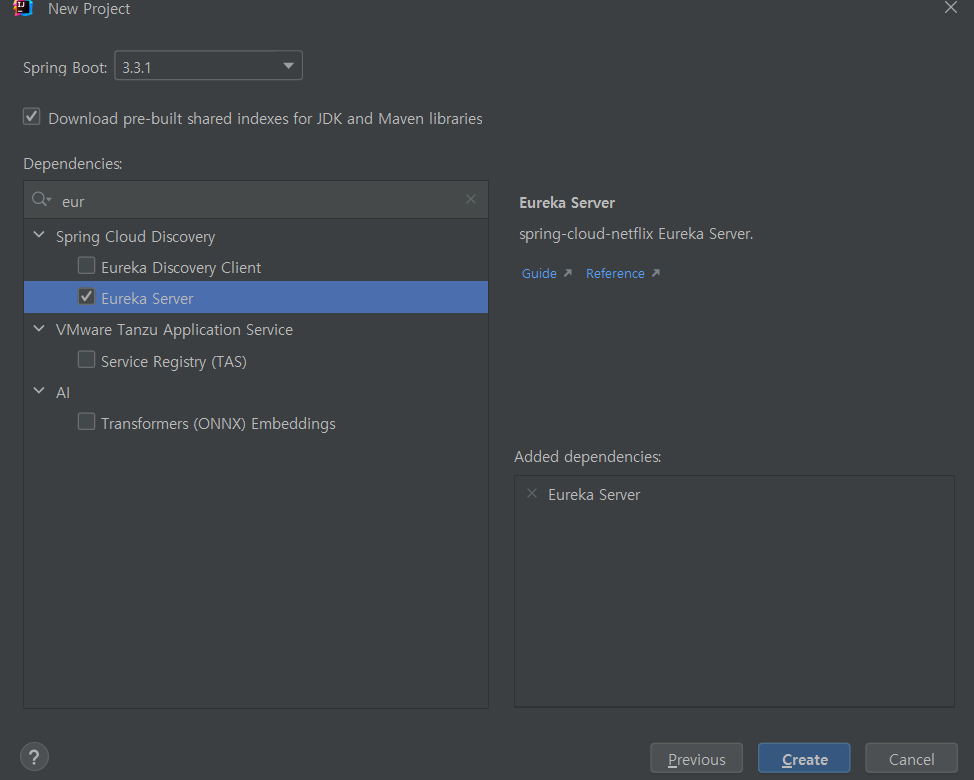Click the New Project window title
This screenshot has height=780, width=974.
(x=89, y=9)
